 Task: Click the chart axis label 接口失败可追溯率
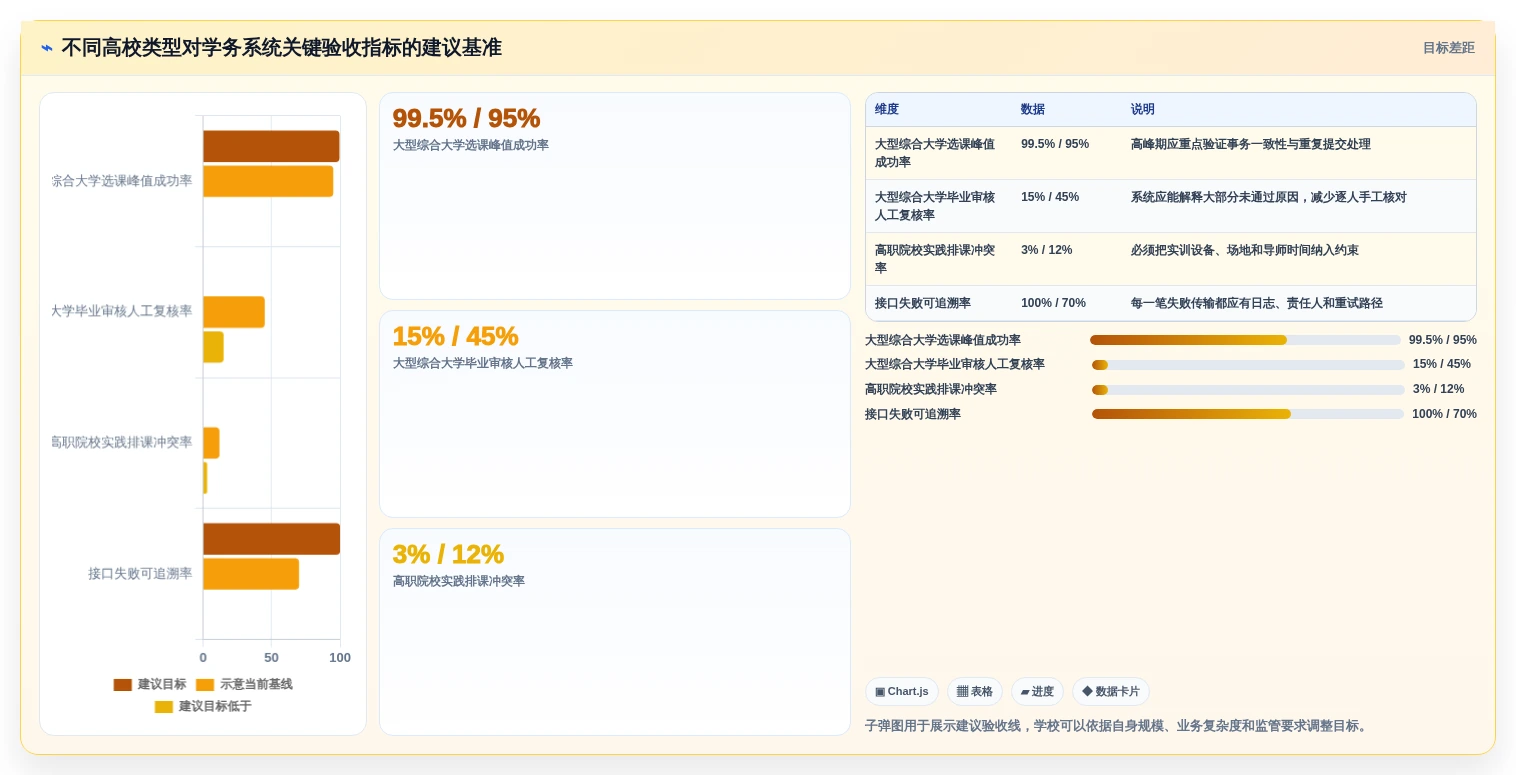pyautogui.click(x=140, y=574)
